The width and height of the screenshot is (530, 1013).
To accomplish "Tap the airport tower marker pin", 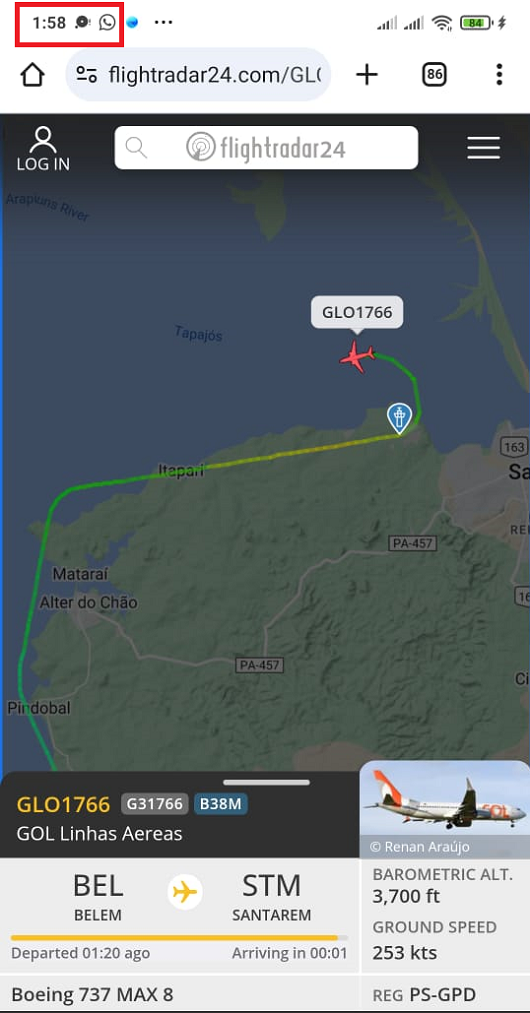I will click(x=399, y=417).
